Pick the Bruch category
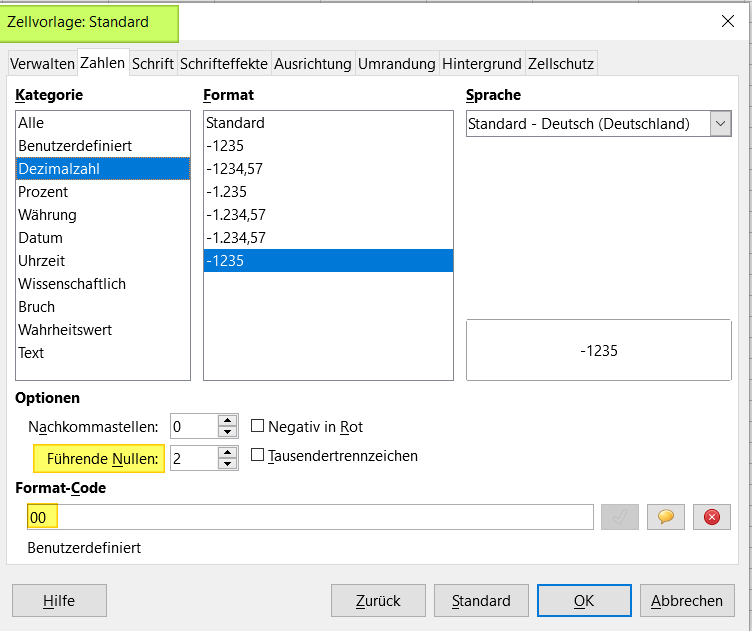 103,307
